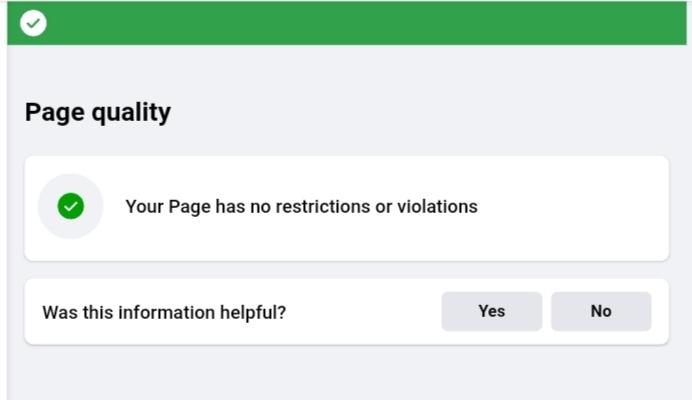Screen dimensions: 692x400
Task: Click the white checkmark icon in green banner
Action: 33,23
